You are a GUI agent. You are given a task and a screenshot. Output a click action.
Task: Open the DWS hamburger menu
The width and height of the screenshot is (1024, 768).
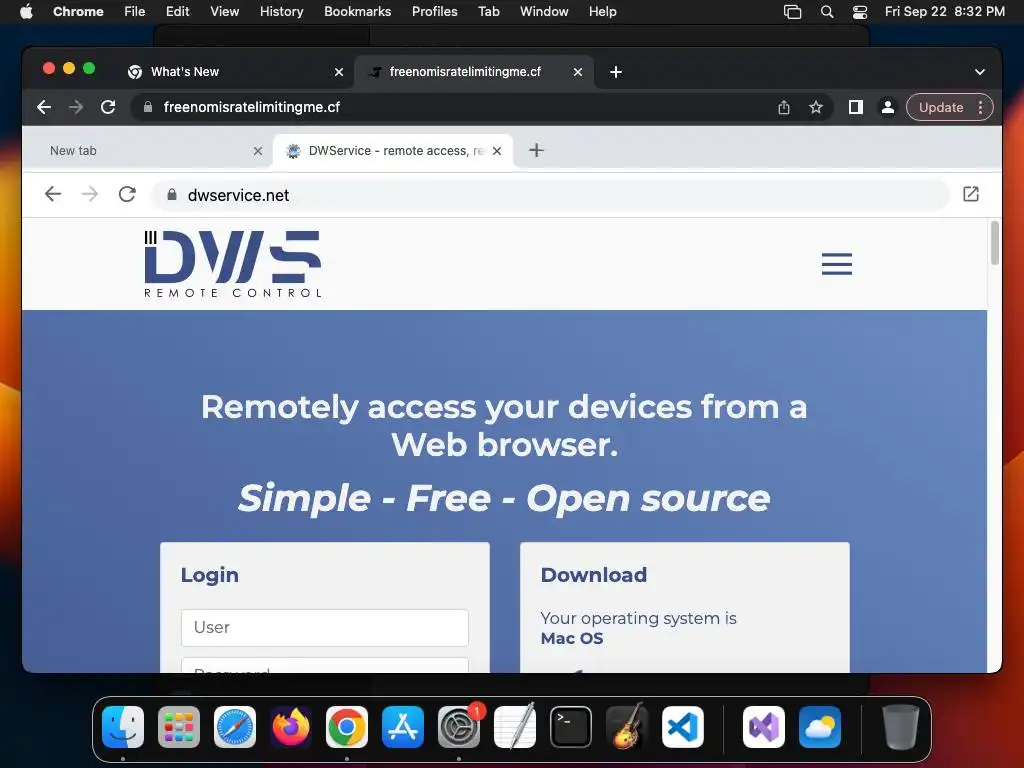pyautogui.click(x=837, y=264)
